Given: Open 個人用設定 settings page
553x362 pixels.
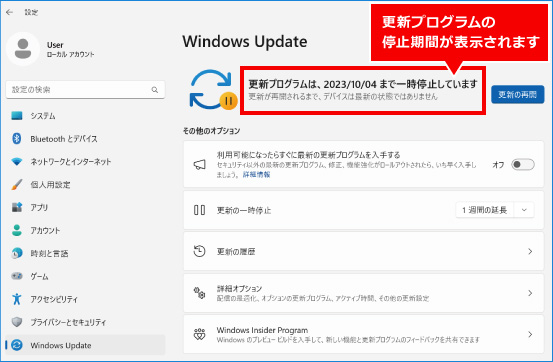Looking at the screenshot, I should tap(85, 185).
